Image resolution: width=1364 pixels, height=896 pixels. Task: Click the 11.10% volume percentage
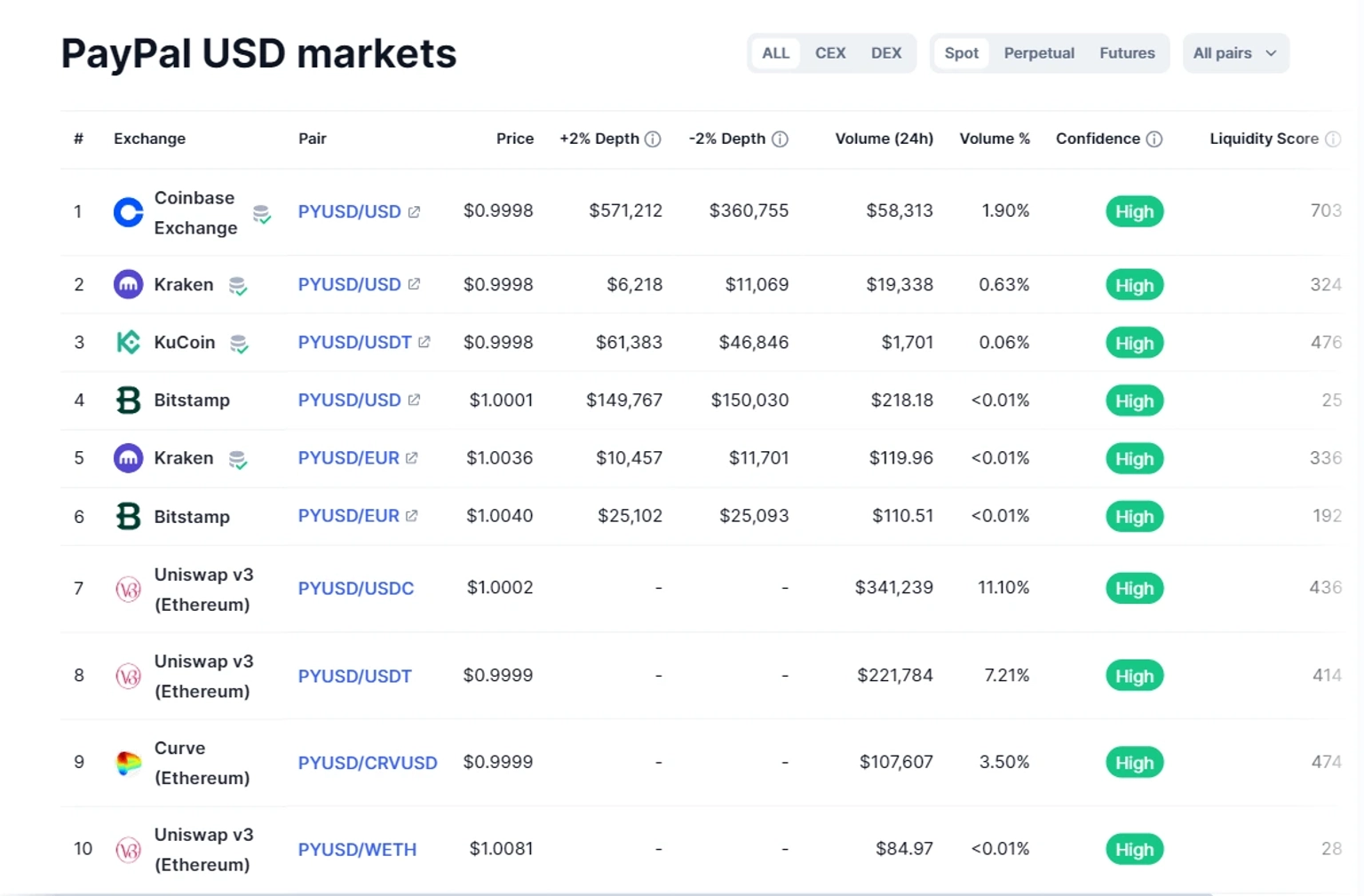[1003, 588]
